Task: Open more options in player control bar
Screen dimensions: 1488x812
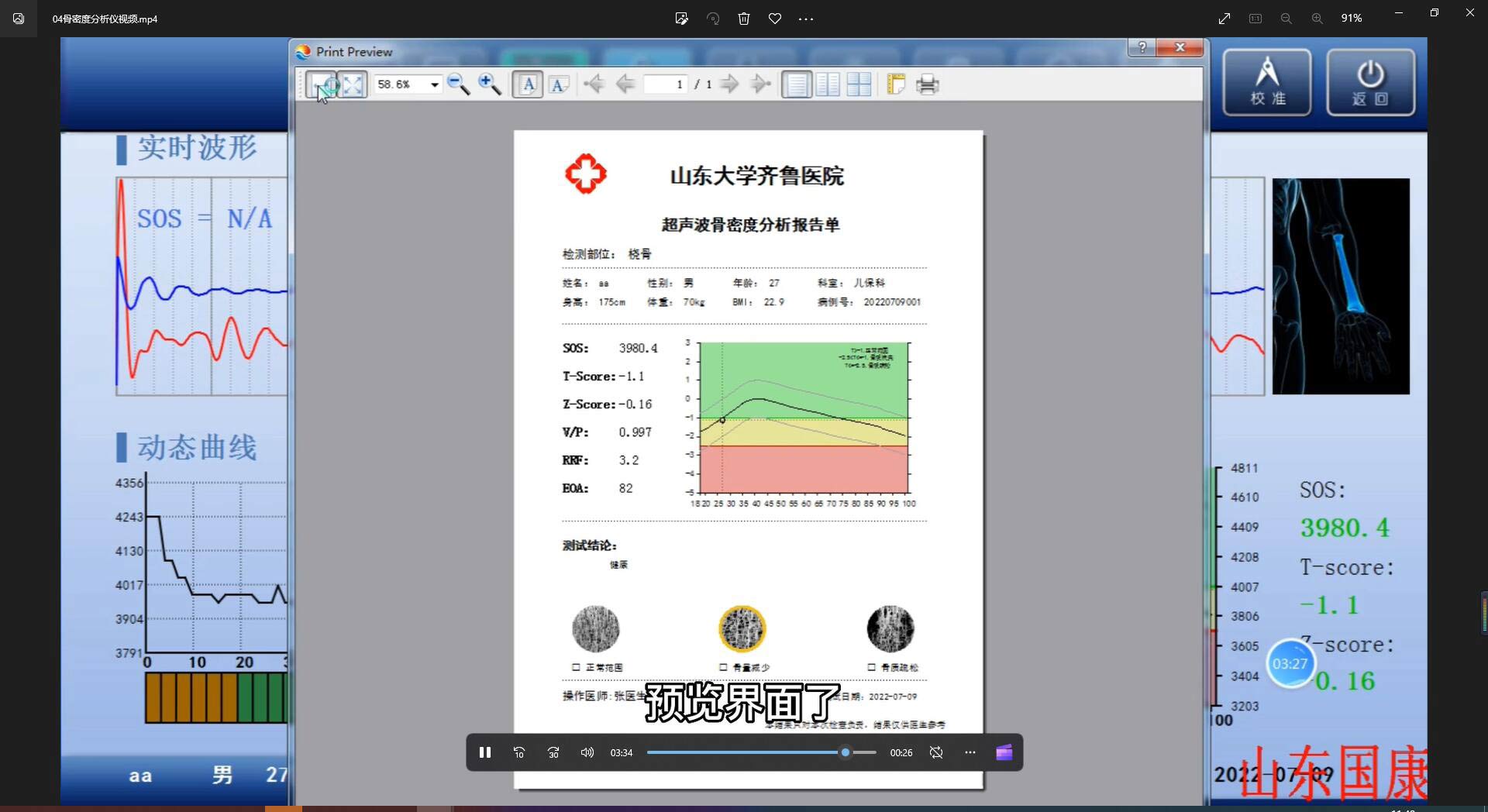Action: (x=970, y=752)
